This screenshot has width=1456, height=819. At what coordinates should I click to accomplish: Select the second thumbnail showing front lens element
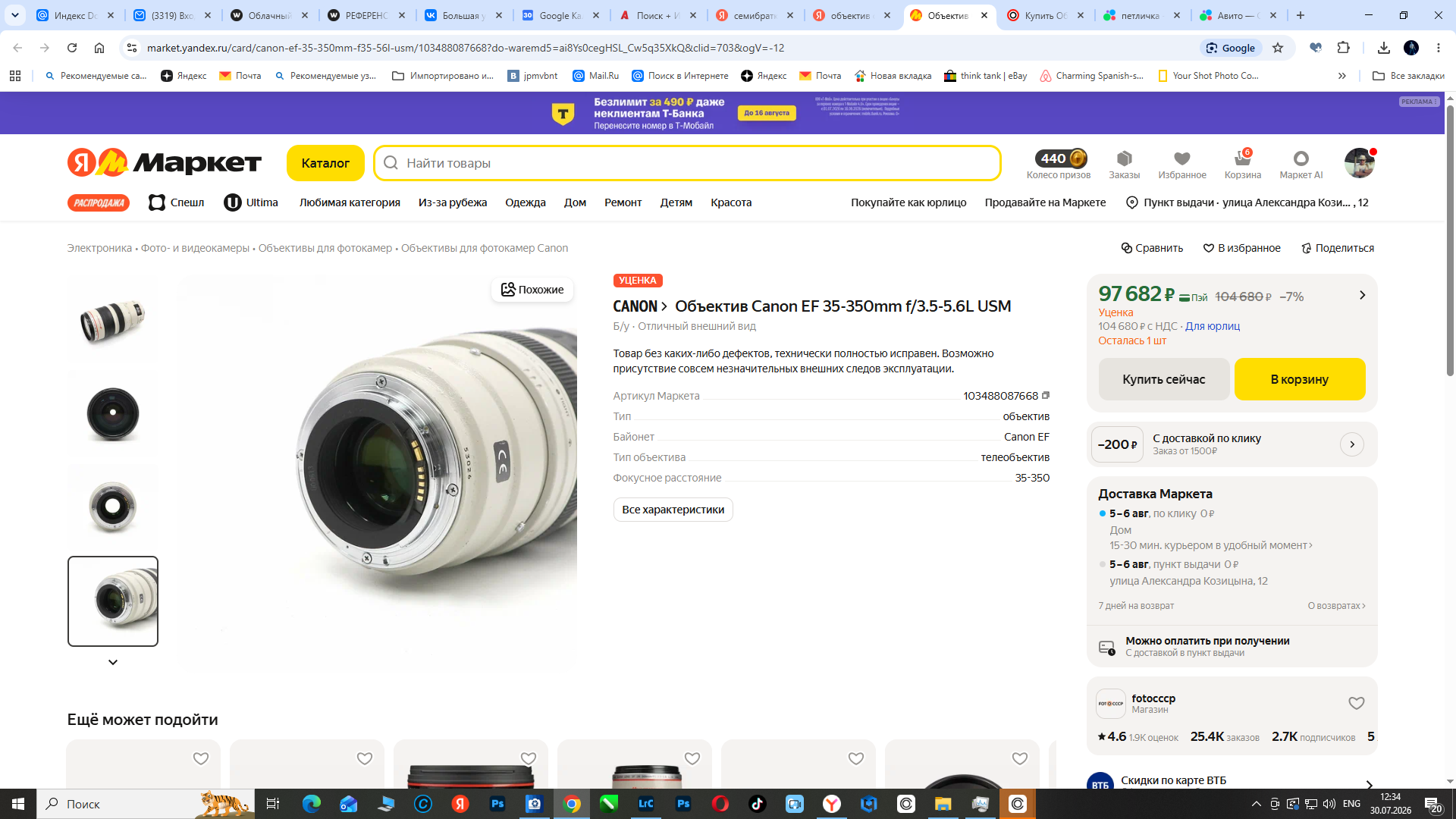pos(113,413)
